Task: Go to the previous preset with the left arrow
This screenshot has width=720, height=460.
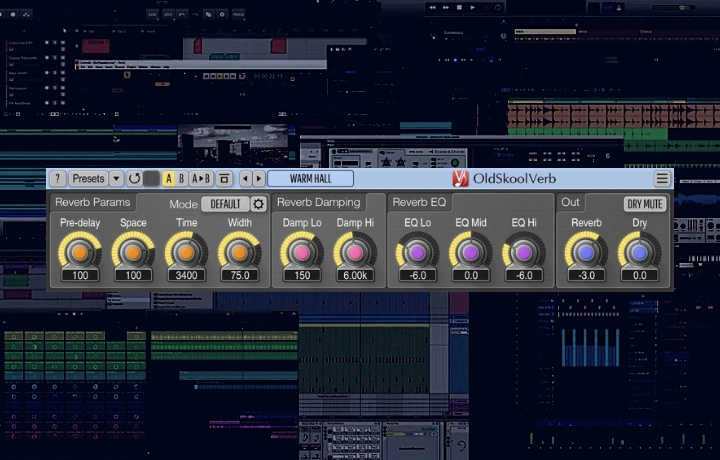Action: point(246,178)
